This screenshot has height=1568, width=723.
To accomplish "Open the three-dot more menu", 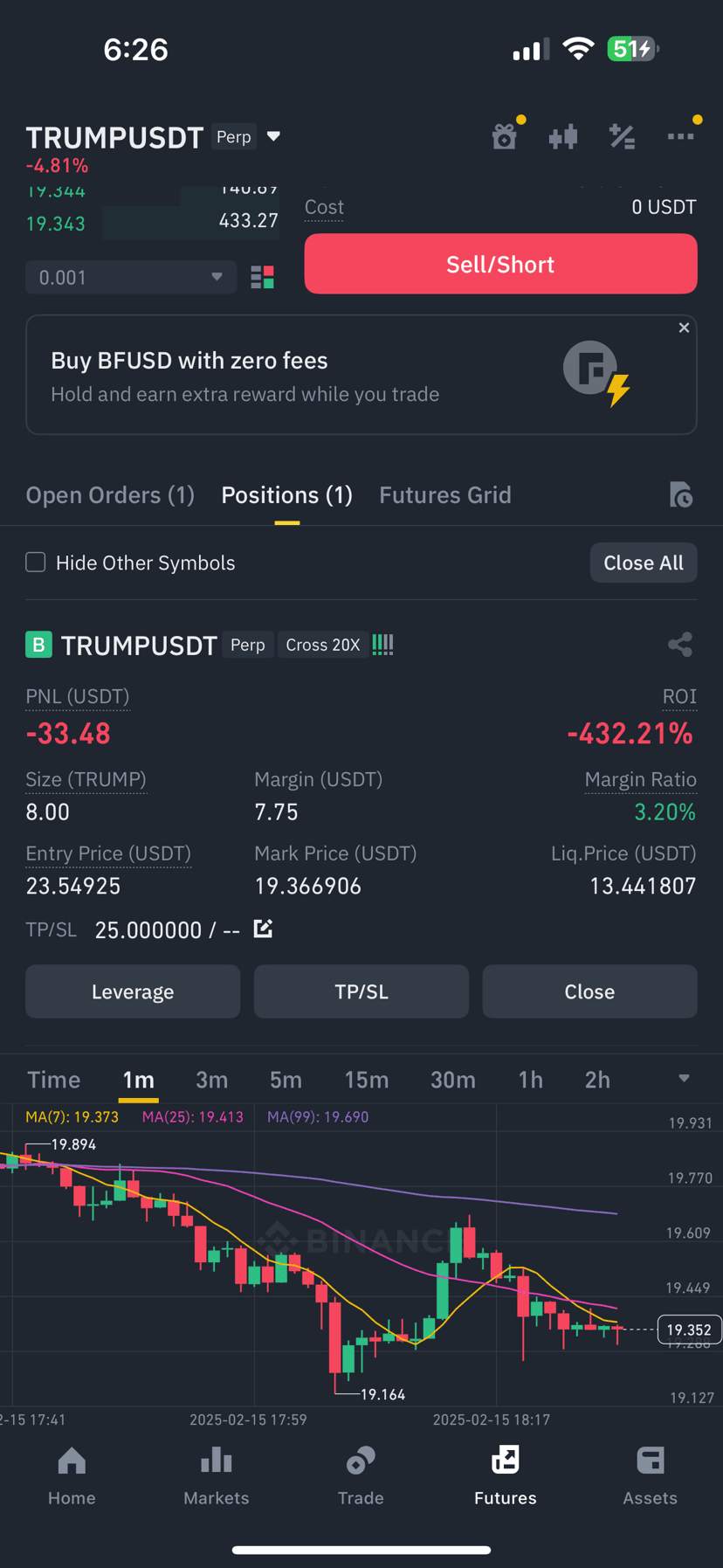I will [680, 136].
